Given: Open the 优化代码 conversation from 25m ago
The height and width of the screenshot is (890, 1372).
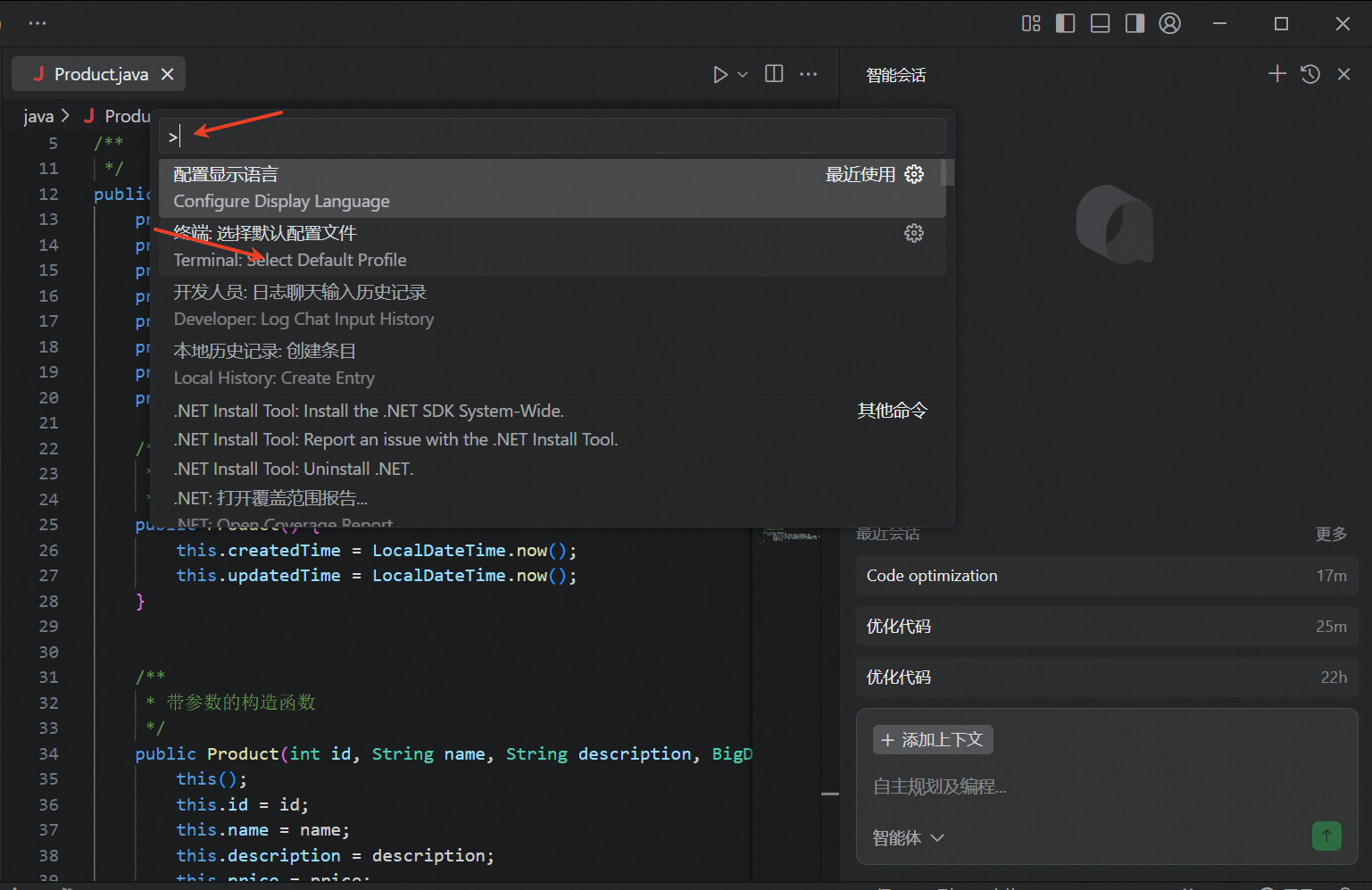Looking at the screenshot, I should pos(1107,627).
